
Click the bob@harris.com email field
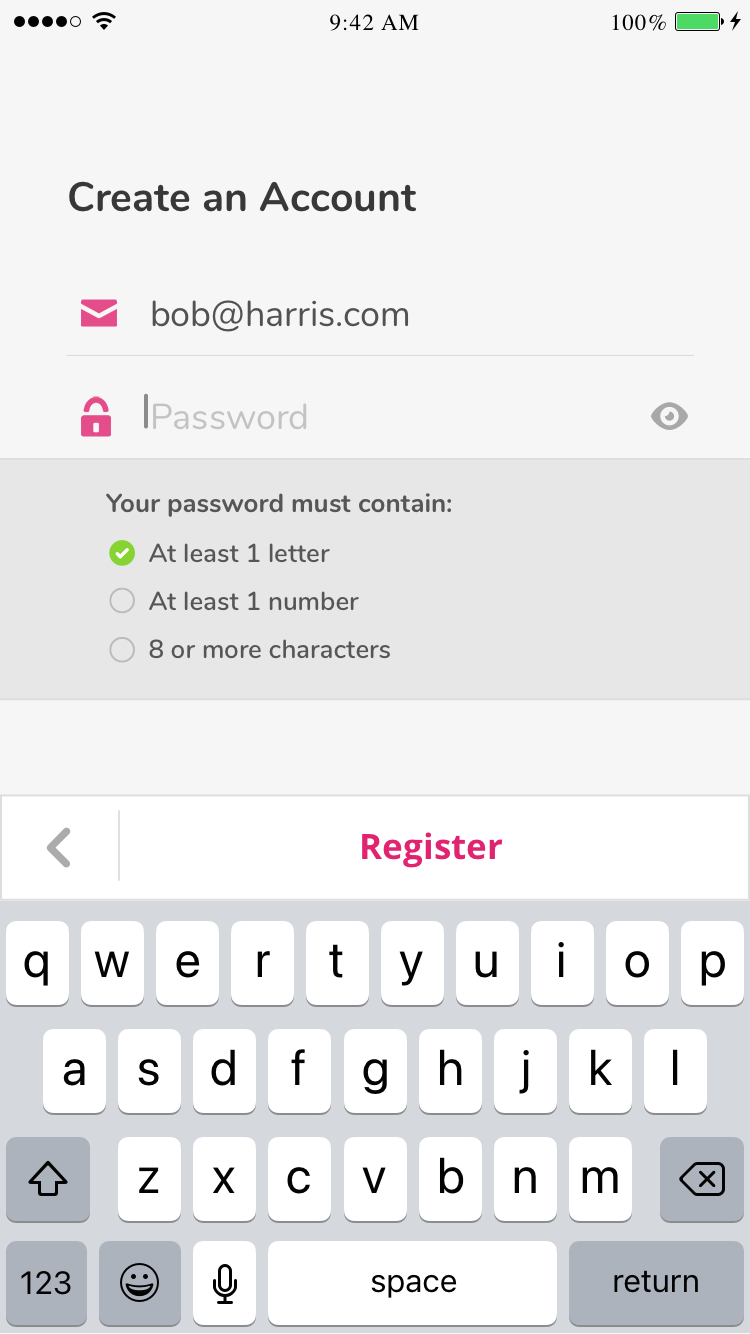(400, 314)
